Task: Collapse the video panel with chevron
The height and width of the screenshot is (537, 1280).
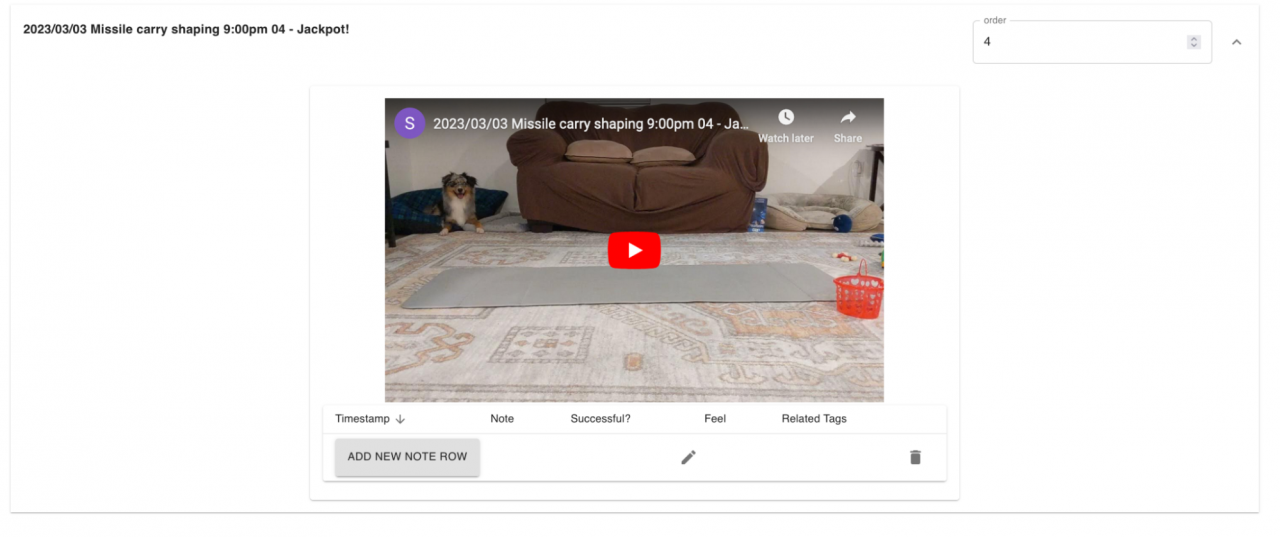Action: coord(1237,42)
